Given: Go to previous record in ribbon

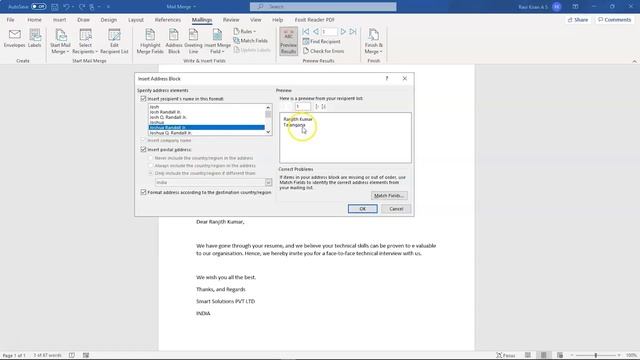Looking at the screenshot, I should click(x=316, y=31).
